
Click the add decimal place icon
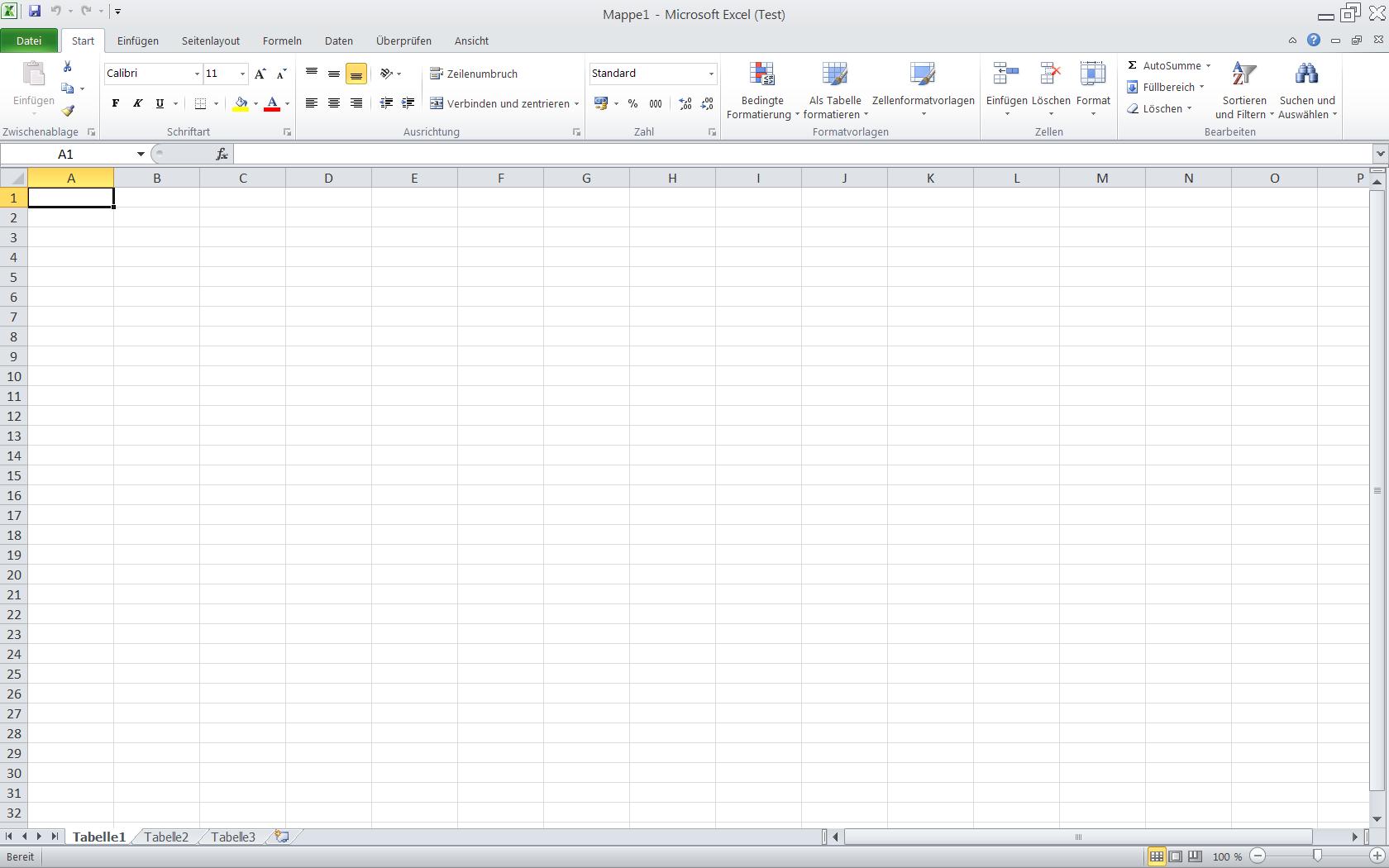[x=685, y=103]
